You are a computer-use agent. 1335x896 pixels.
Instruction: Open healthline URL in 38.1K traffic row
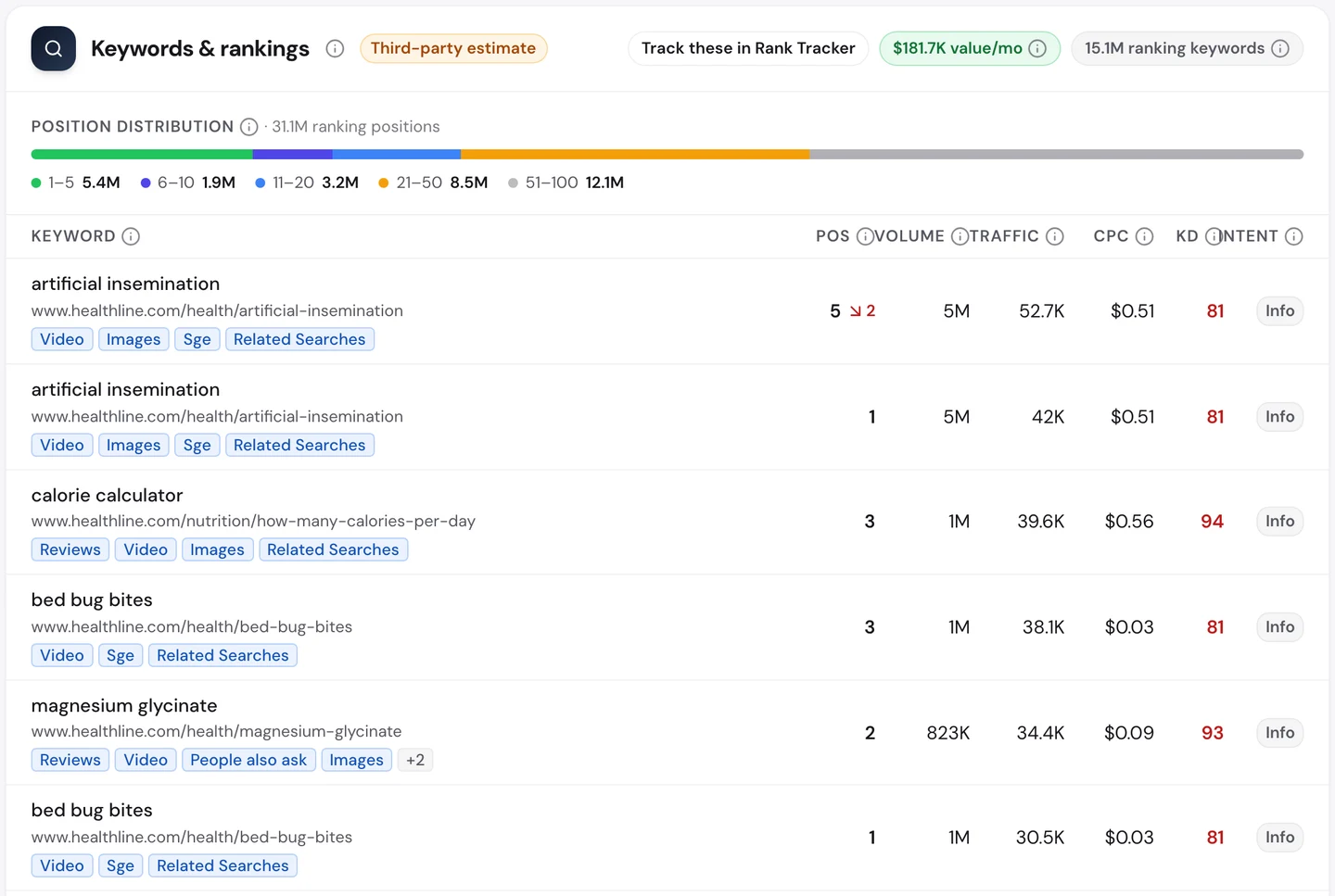coord(192,626)
